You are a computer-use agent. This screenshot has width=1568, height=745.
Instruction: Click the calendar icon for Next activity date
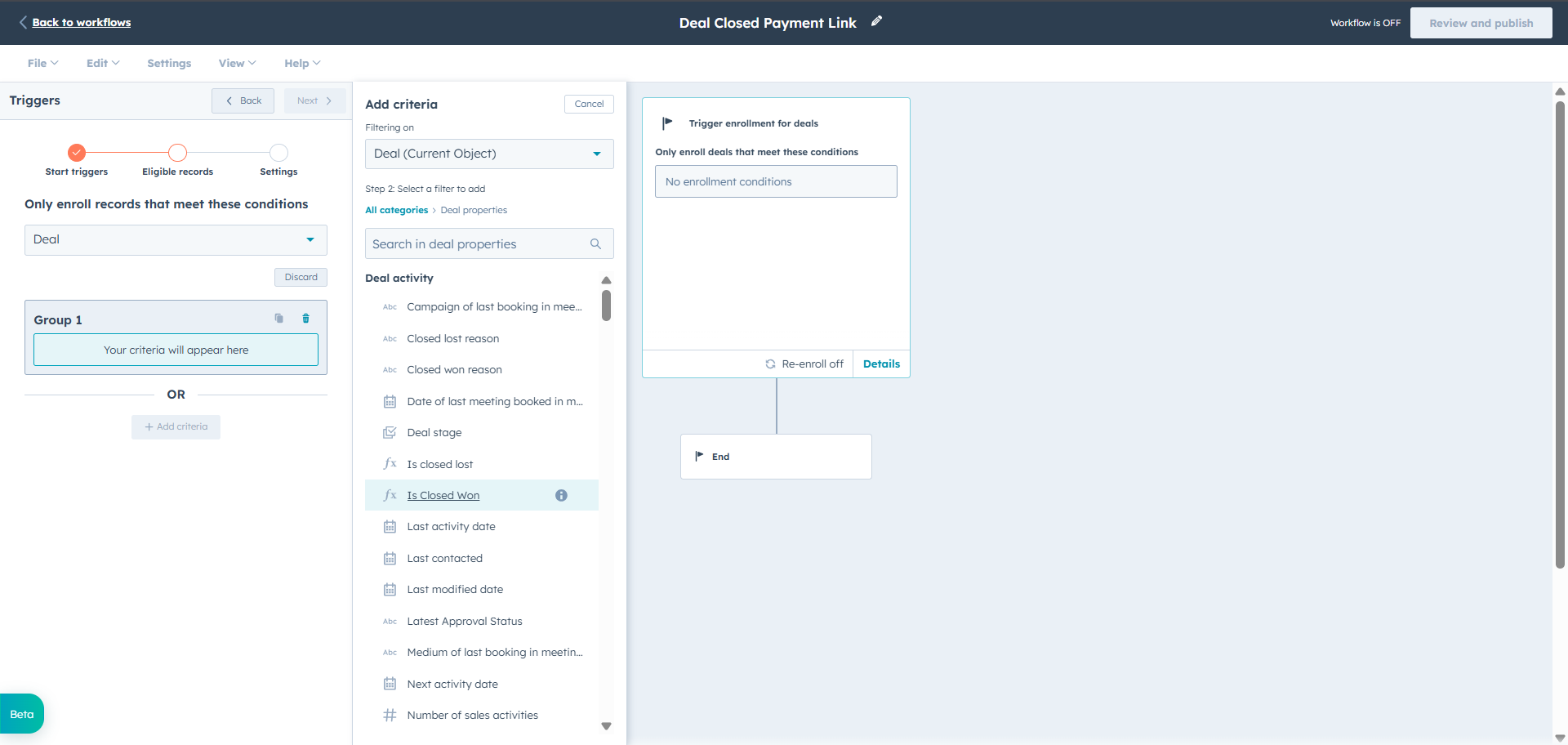390,685
